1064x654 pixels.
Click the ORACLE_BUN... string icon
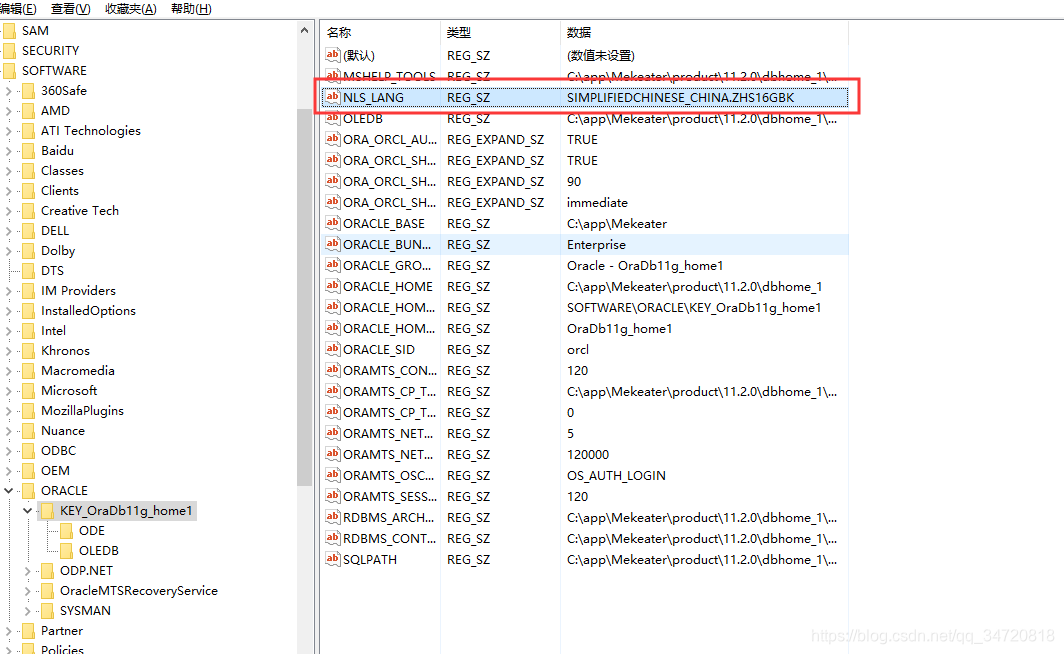tap(332, 244)
